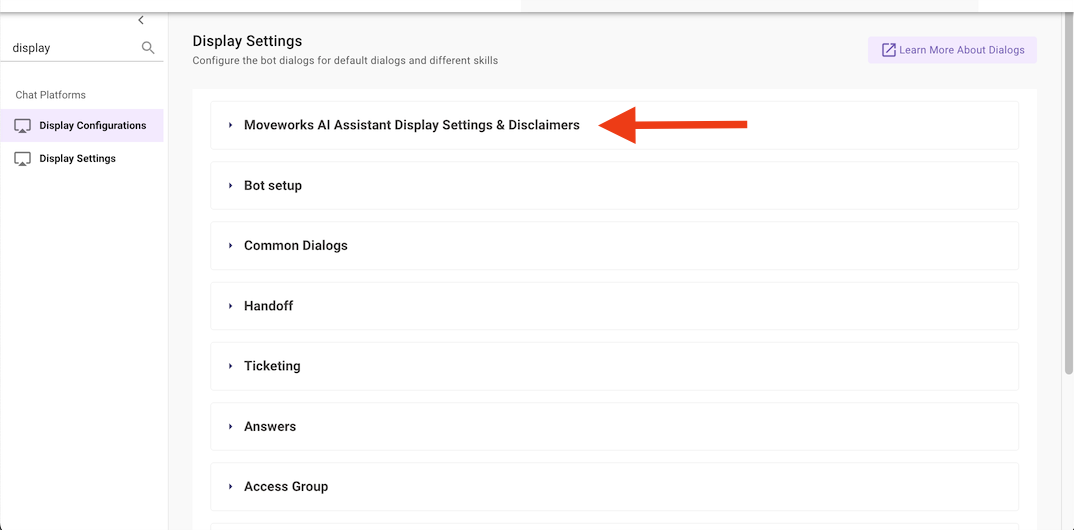Click the 'Bot setup' title
This screenshot has width=1074, height=530.
[273, 186]
